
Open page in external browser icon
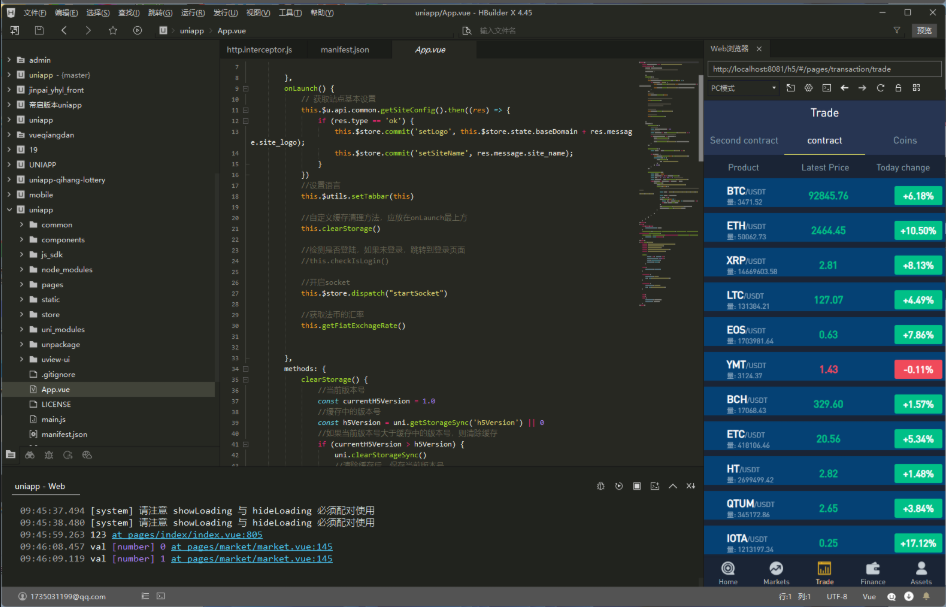click(x=790, y=88)
